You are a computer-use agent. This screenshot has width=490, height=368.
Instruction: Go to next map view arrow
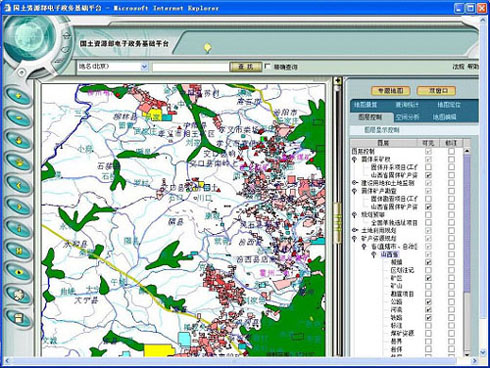click(19, 207)
